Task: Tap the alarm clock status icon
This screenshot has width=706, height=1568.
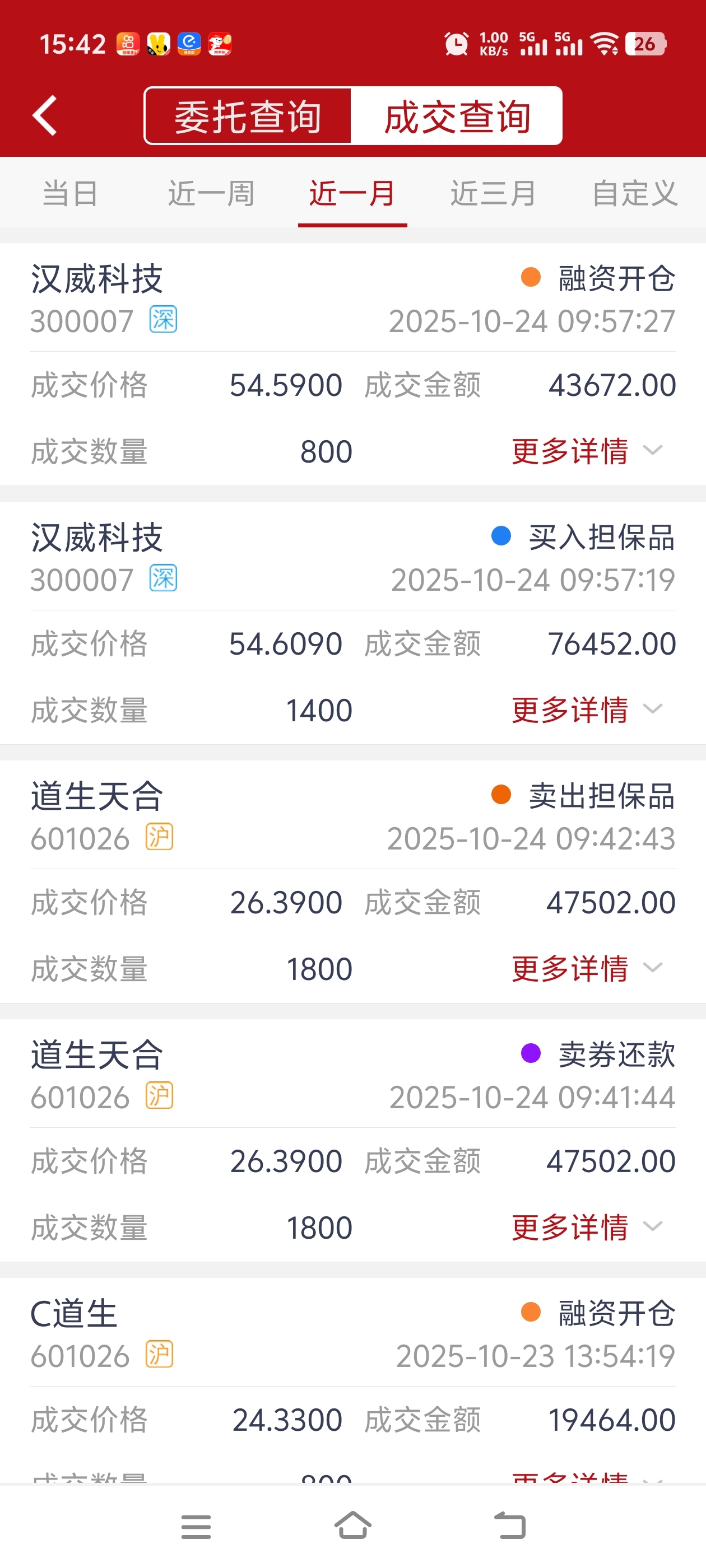Action: point(456,44)
